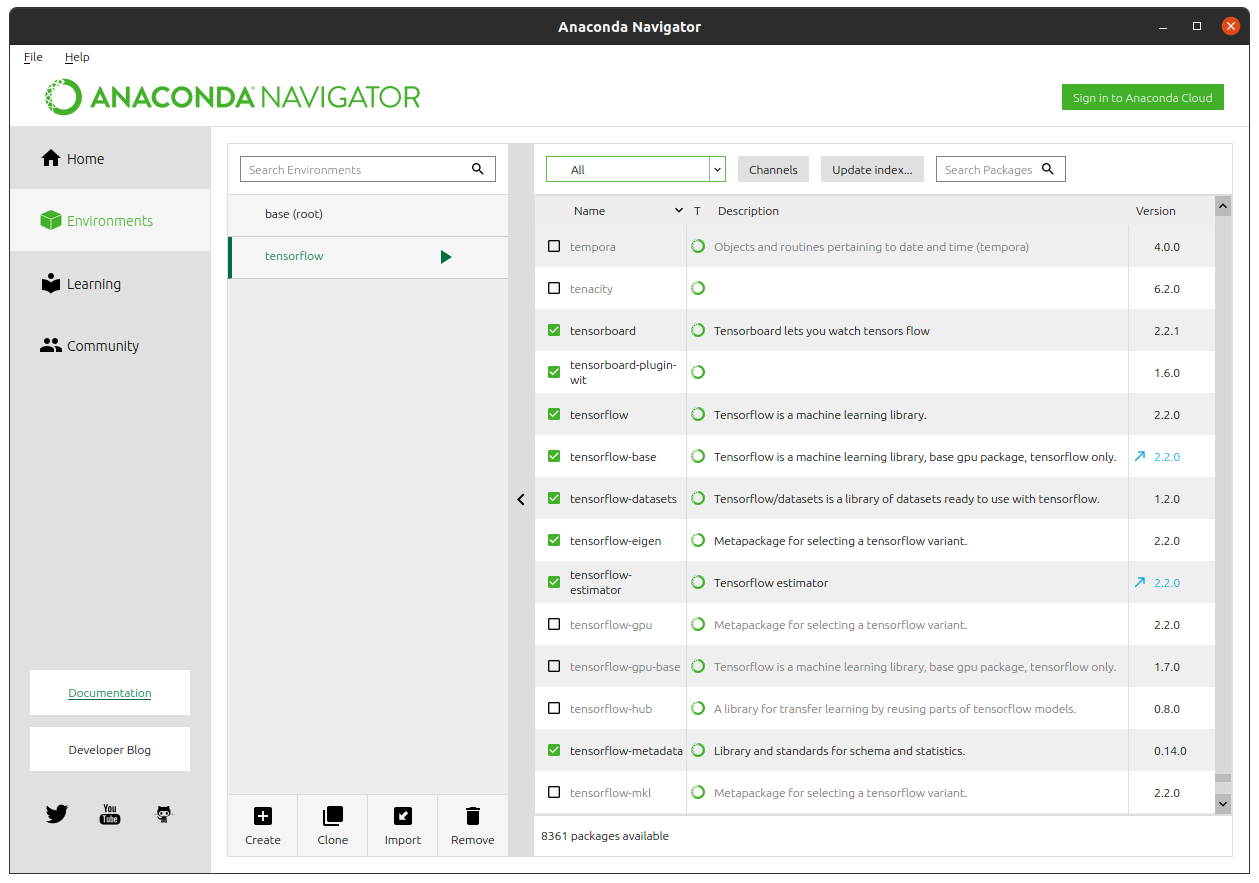The width and height of the screenshot is (1259, 883).
Task: Click the type icon for tensorflow-hub package
Action: coord(698,708)
